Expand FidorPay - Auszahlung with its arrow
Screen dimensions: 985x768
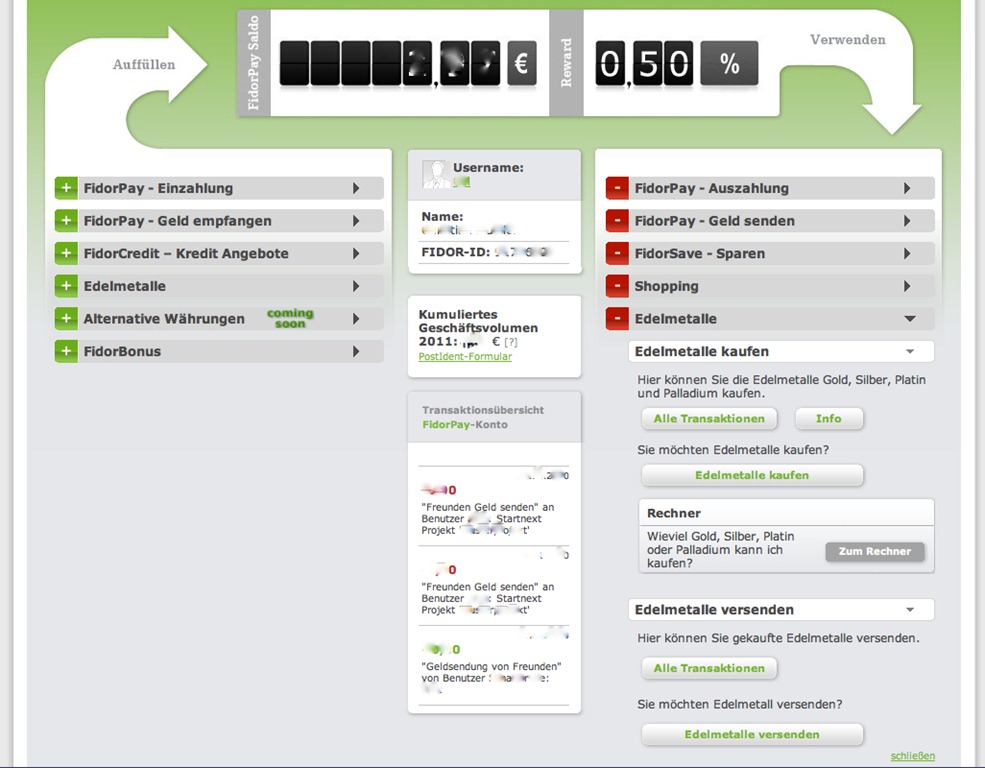tap(907, 188)
